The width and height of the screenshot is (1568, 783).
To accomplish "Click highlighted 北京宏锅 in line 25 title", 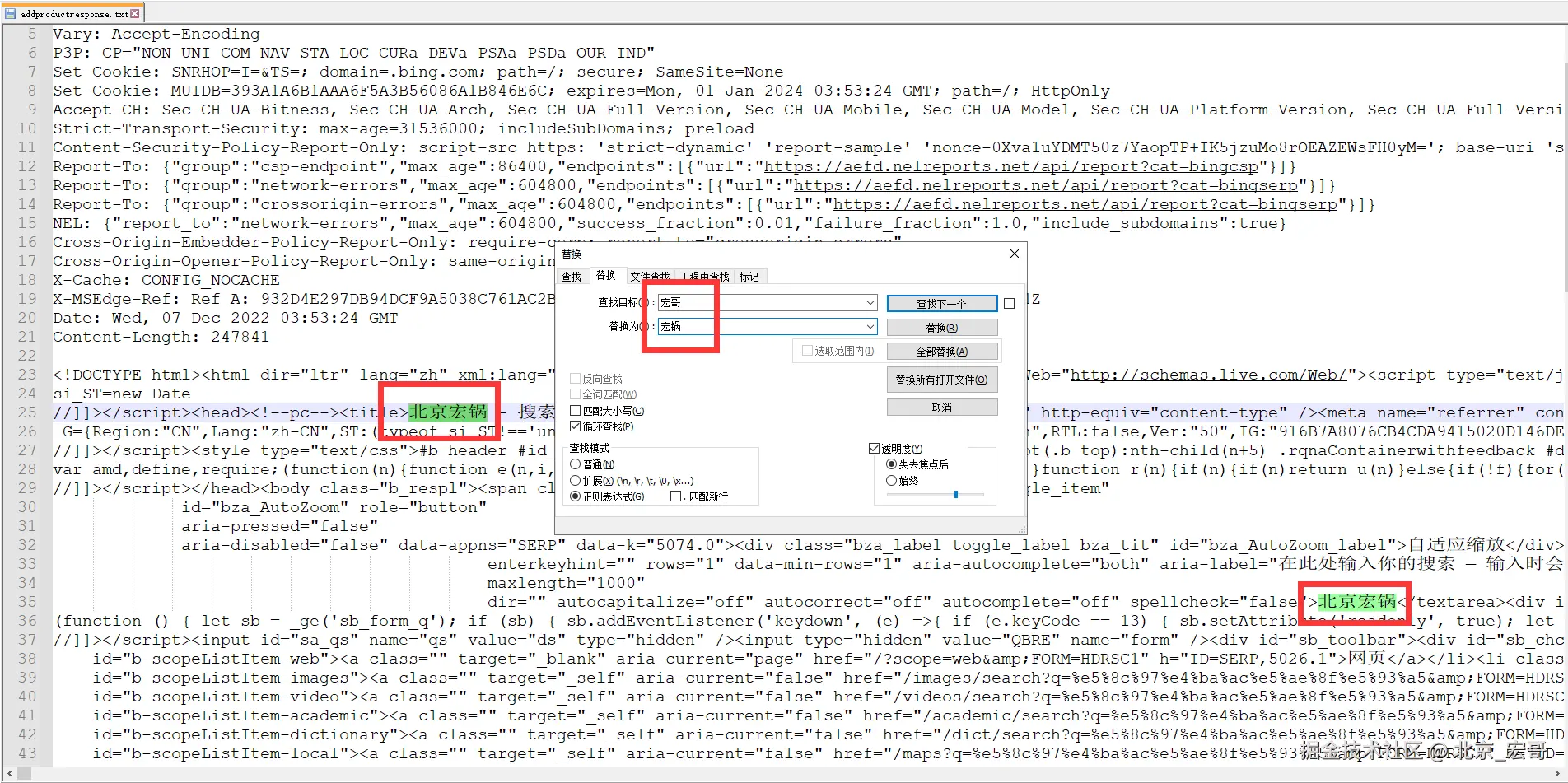I will point(448,412).
